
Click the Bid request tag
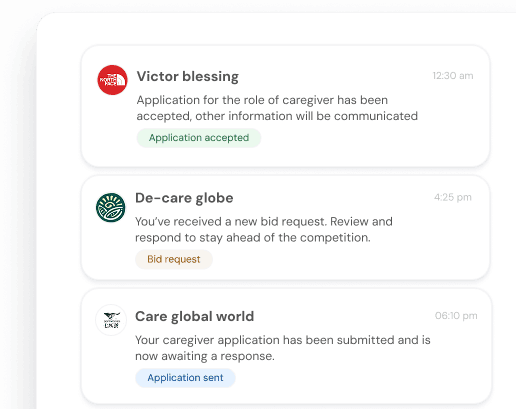(x=174, y=259)
